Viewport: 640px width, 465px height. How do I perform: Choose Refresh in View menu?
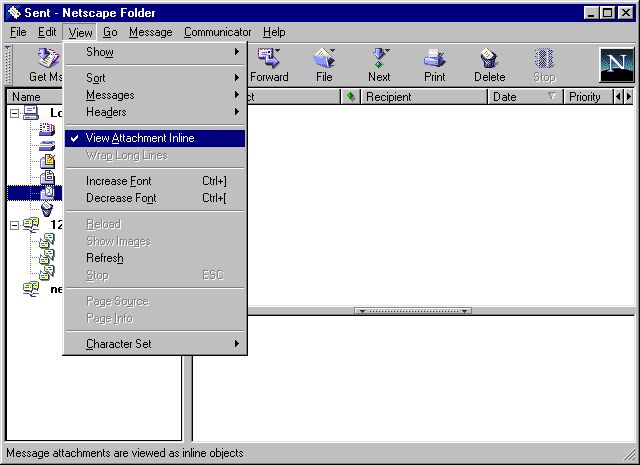pos(155,258)
